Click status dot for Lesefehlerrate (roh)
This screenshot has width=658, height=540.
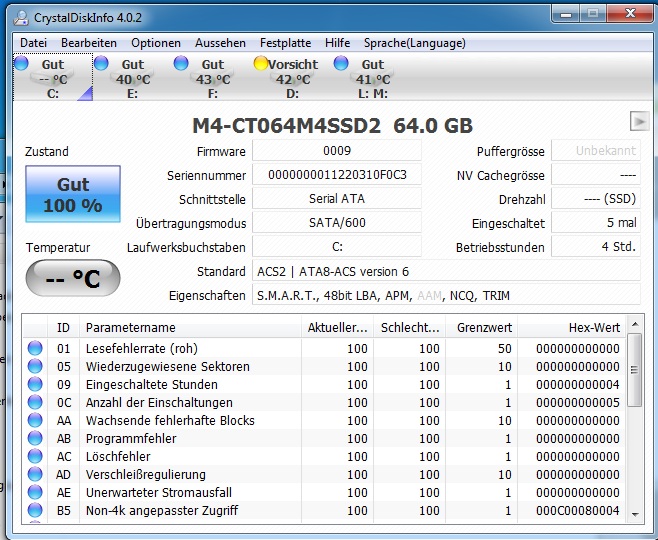click(35, 348)
